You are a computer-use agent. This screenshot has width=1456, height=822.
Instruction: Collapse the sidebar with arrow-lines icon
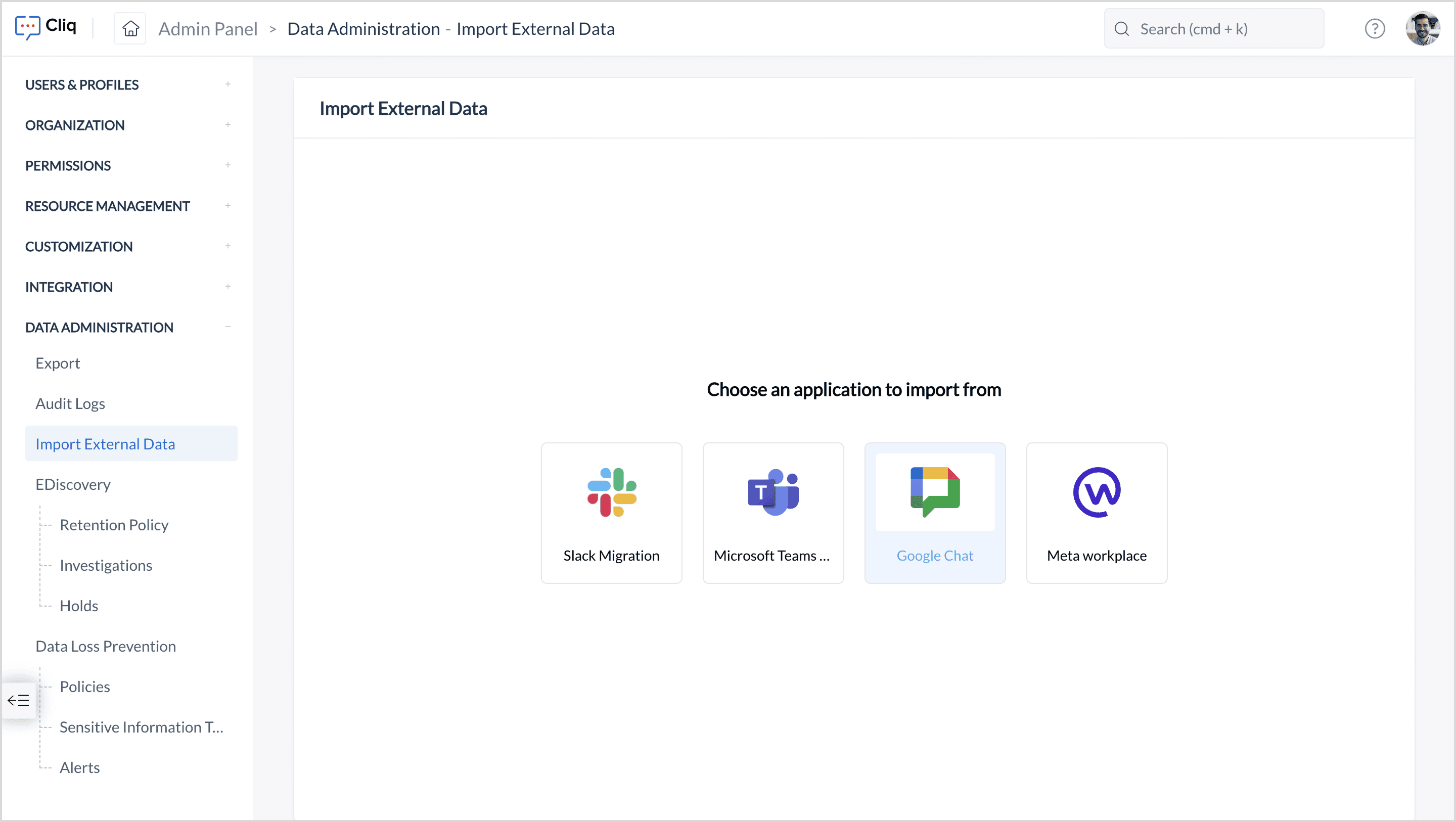[19, 701]
